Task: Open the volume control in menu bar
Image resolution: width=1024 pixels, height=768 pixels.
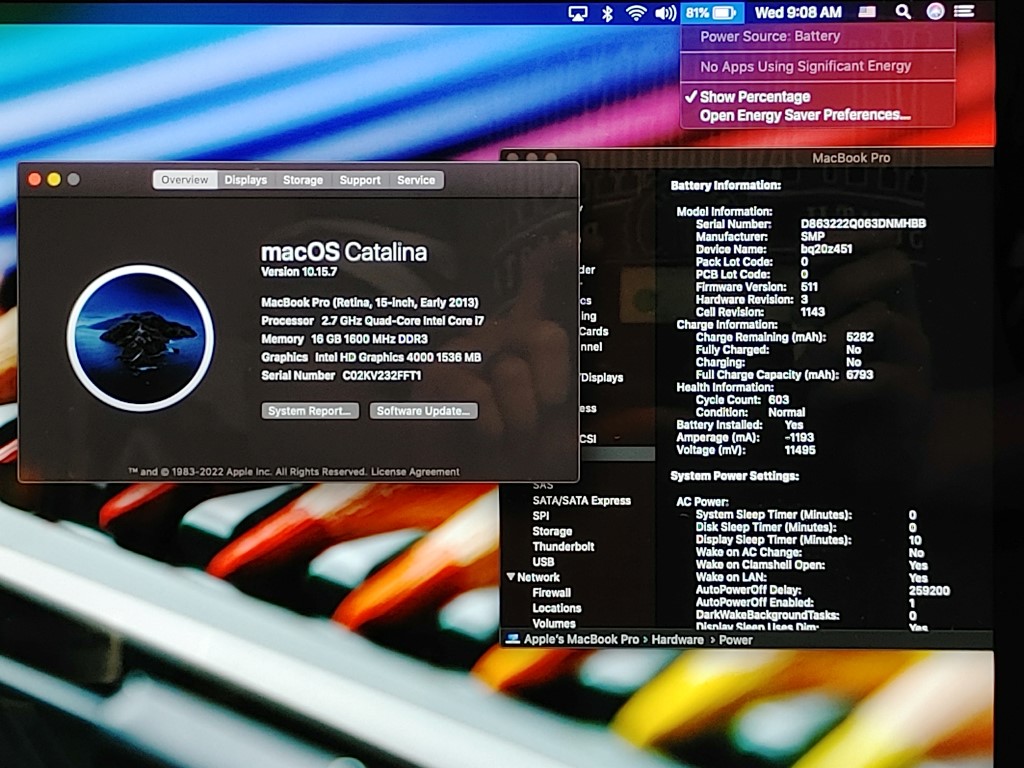Action: 665,12
